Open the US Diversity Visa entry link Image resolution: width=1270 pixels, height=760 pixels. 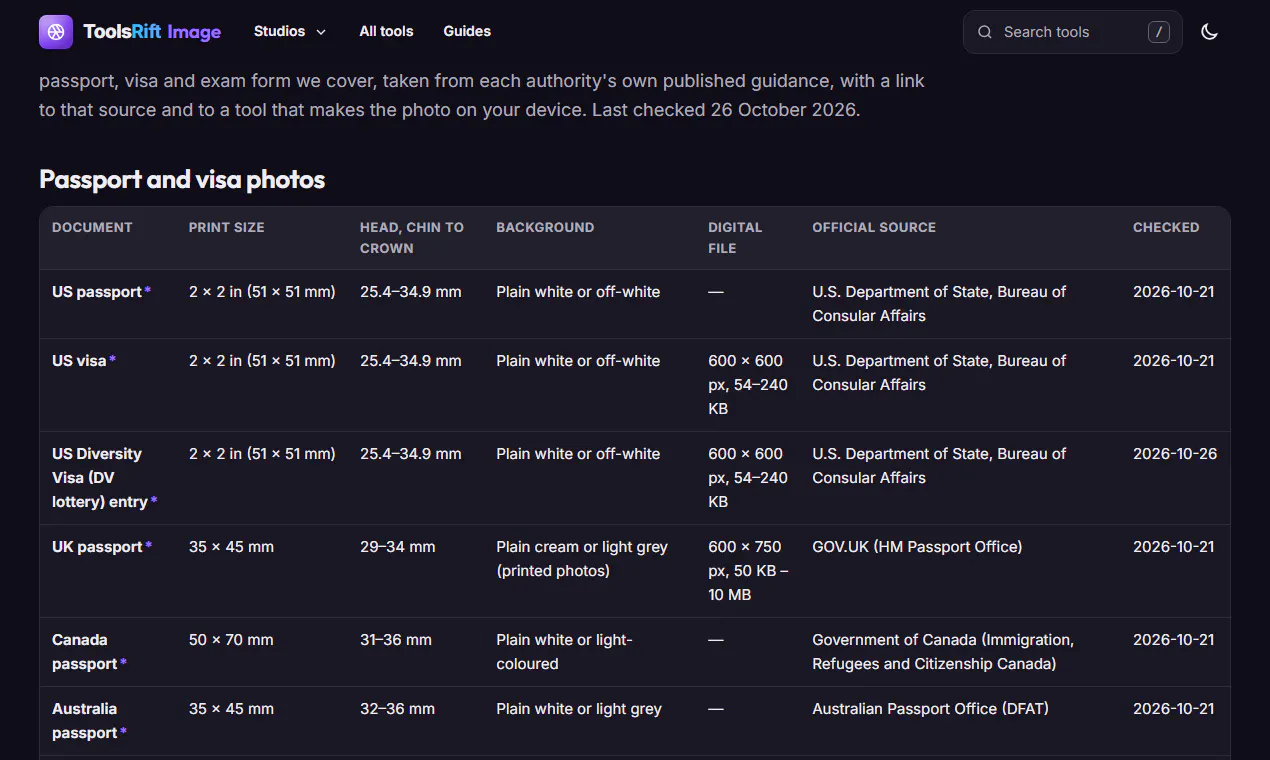[104, 478]
